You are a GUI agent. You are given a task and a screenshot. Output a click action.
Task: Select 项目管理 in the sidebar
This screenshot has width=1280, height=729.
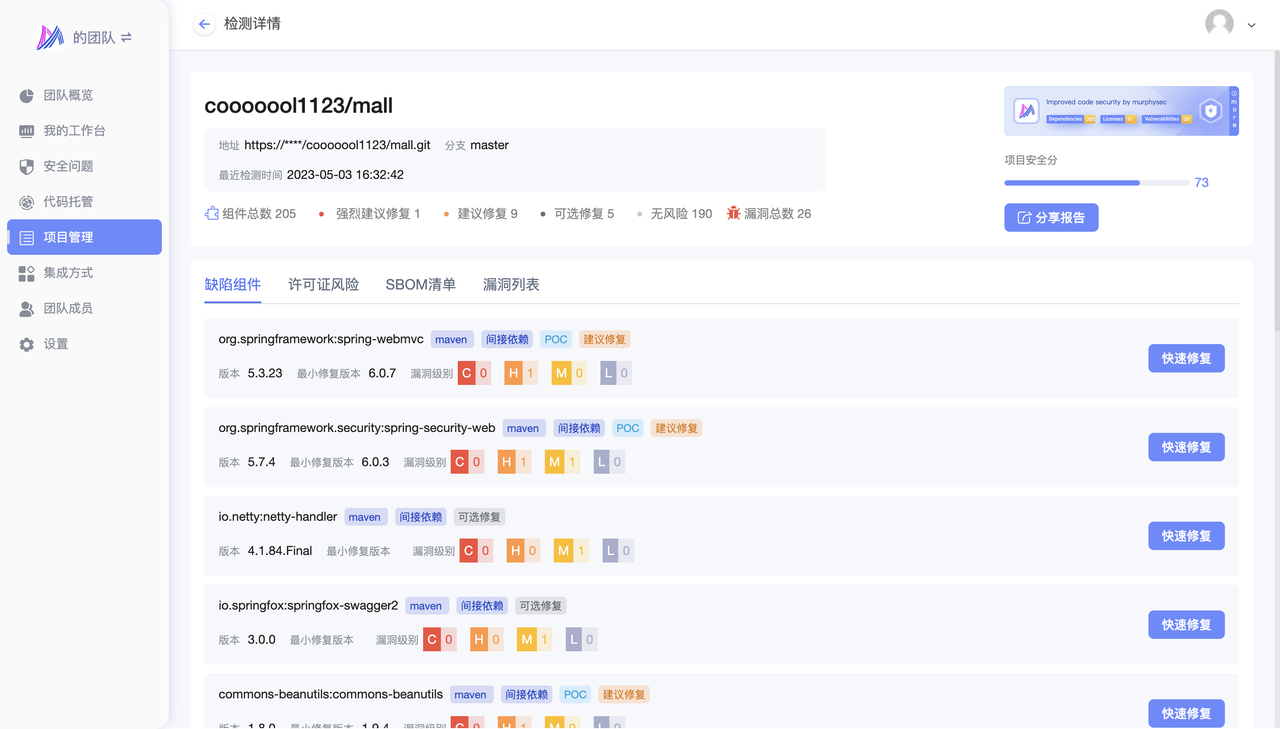click(84, 237)
